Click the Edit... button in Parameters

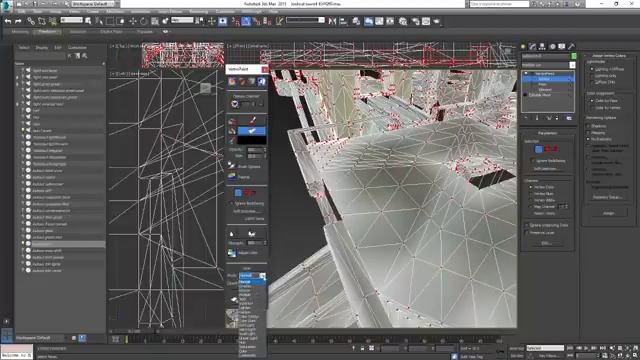coord(546,243)
